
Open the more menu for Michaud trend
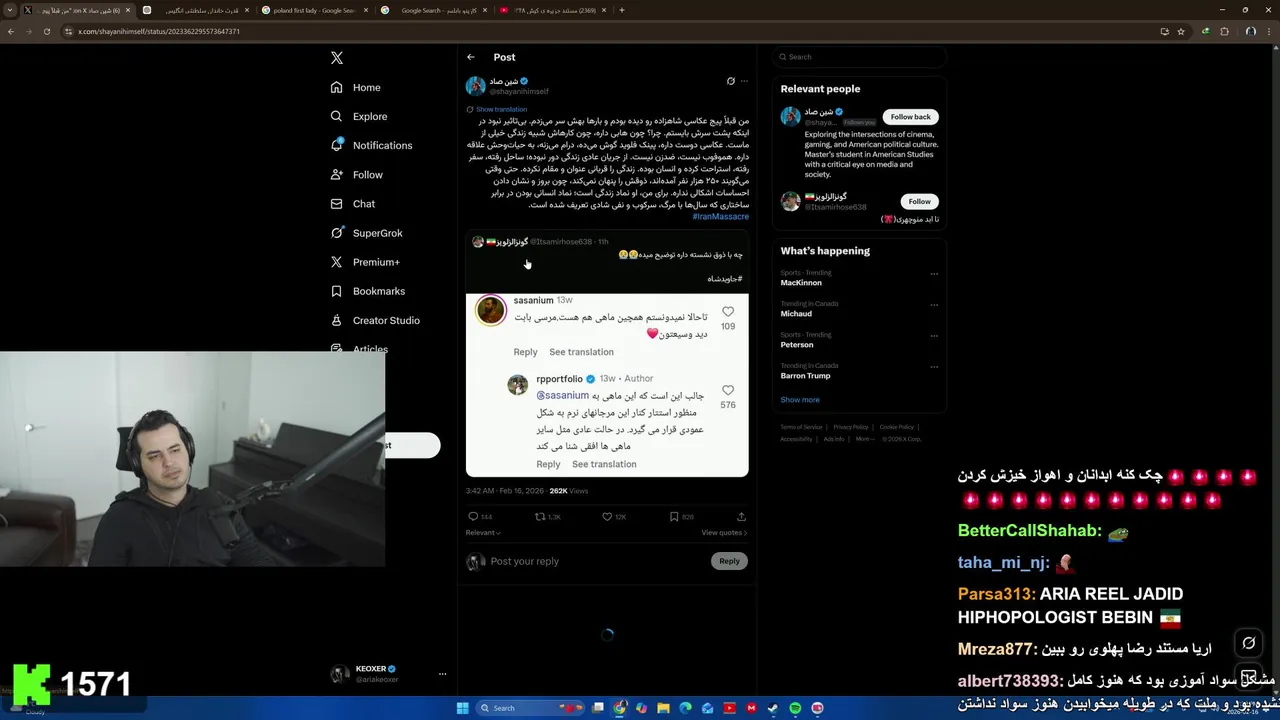934,305
